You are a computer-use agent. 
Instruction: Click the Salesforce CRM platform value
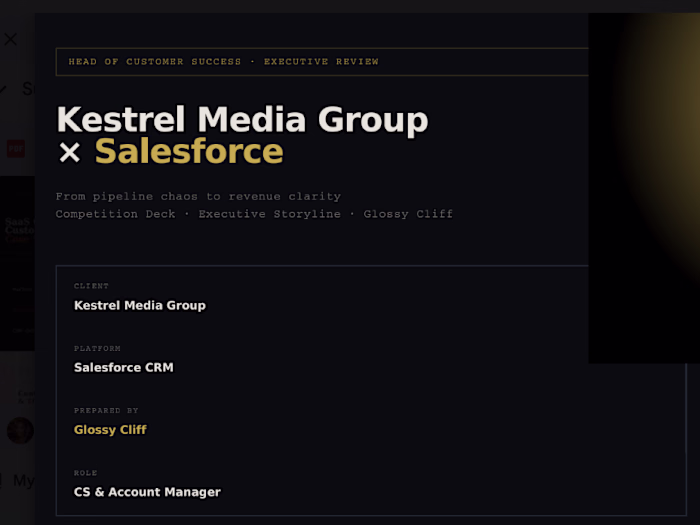[x=124, y=367]
